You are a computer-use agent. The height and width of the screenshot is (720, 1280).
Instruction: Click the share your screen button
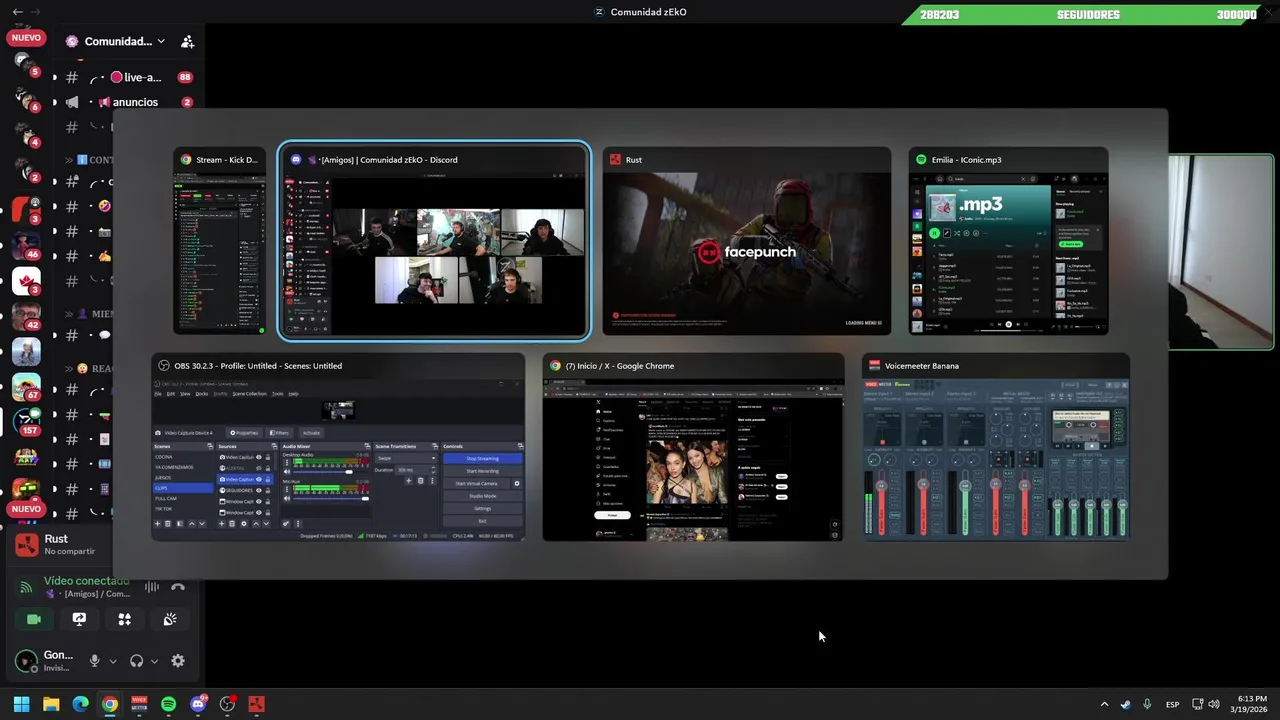point(79,619)
